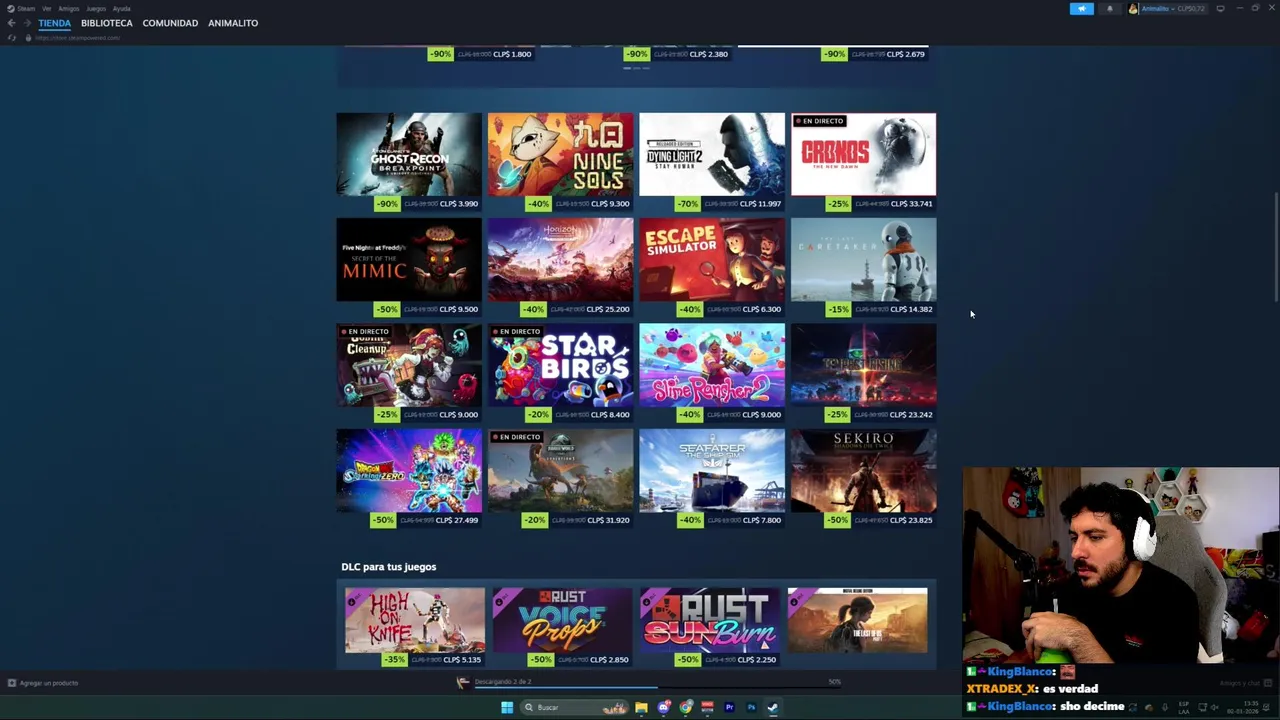Open the Windows Start button
Image resolution: width=1280 pixels, height=720 pixels.
tap(507, 708)
